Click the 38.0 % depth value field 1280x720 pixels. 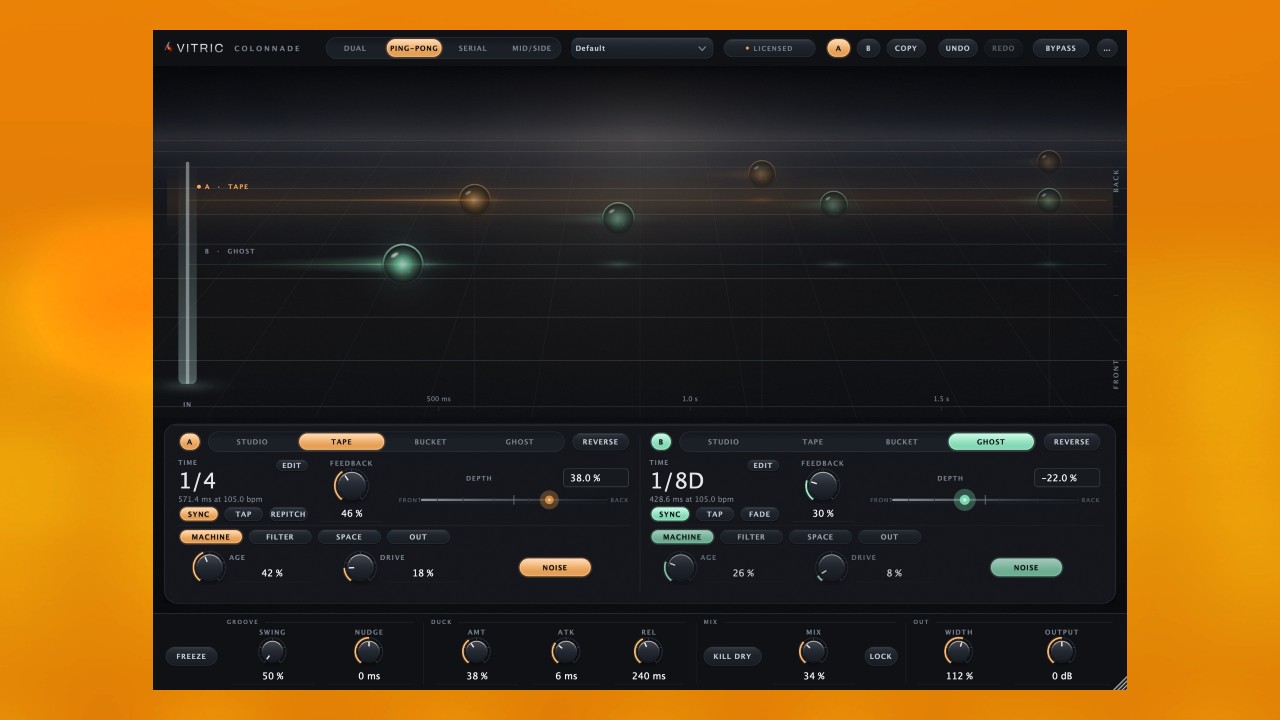click(x=596, y=478)
